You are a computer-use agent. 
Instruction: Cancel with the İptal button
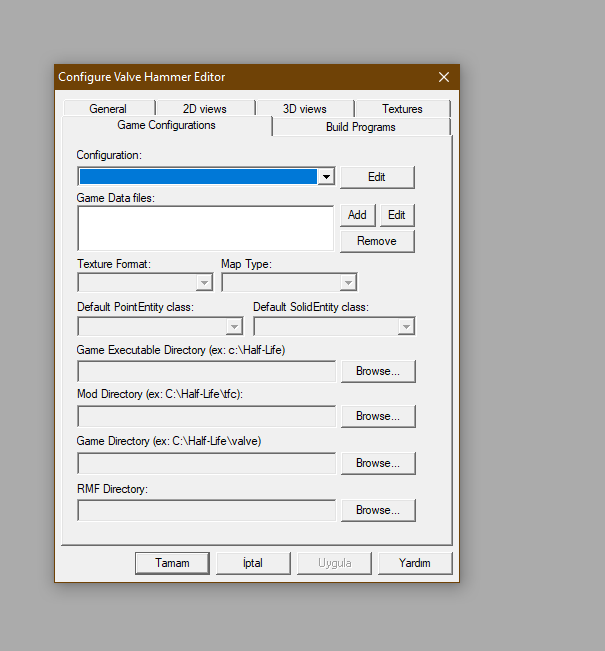pyautogui.click(x=253, y=563)
